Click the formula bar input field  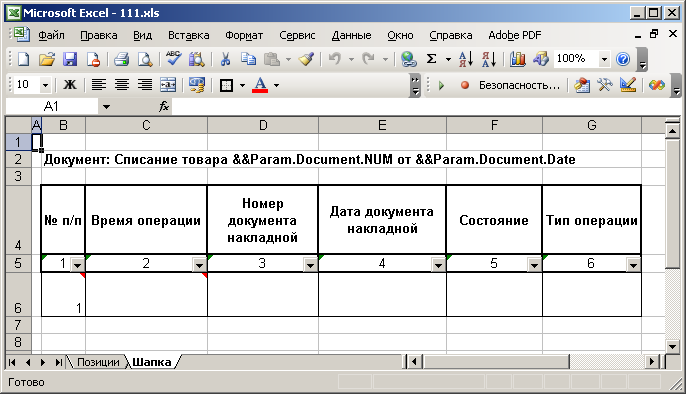coord(427,106)
